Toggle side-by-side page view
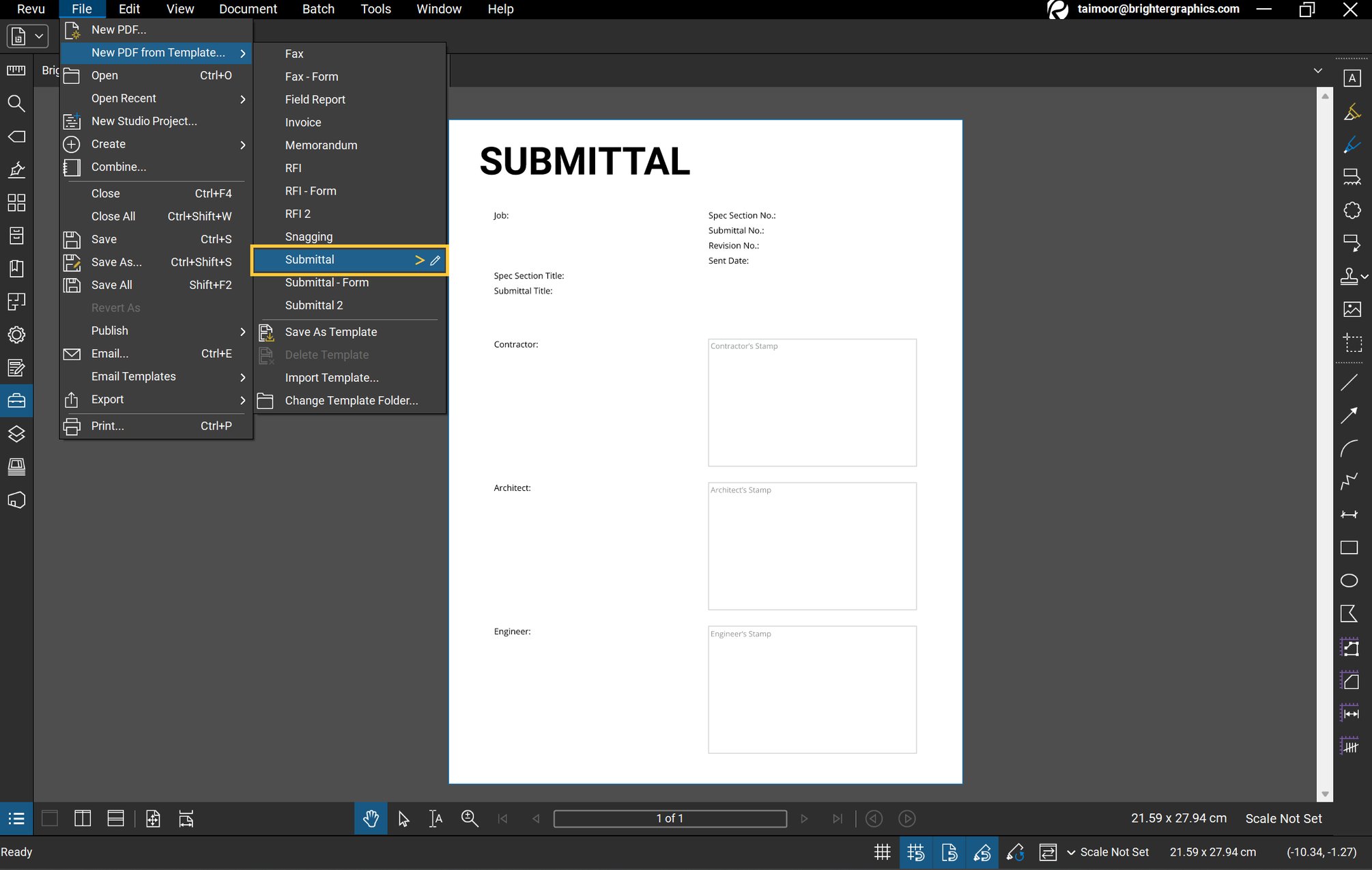Image resolution: width=1372 pixels, height=870 pixels. (82, 818)
